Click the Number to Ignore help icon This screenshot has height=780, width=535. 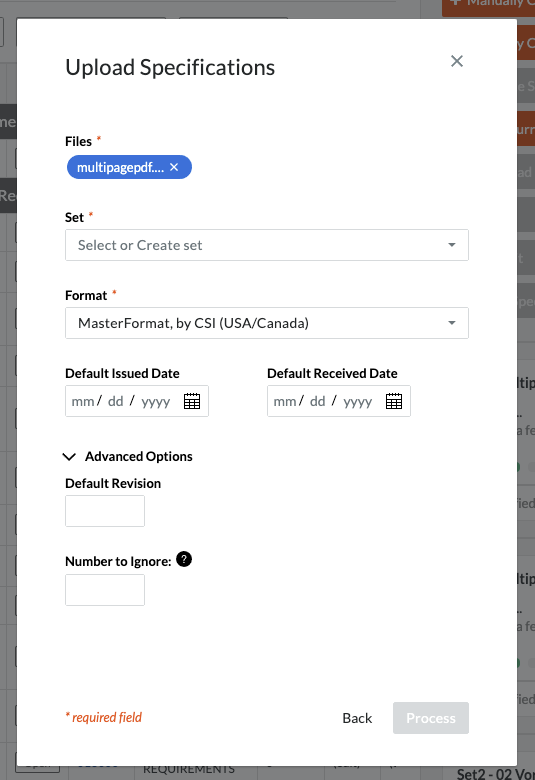(184, 560)
